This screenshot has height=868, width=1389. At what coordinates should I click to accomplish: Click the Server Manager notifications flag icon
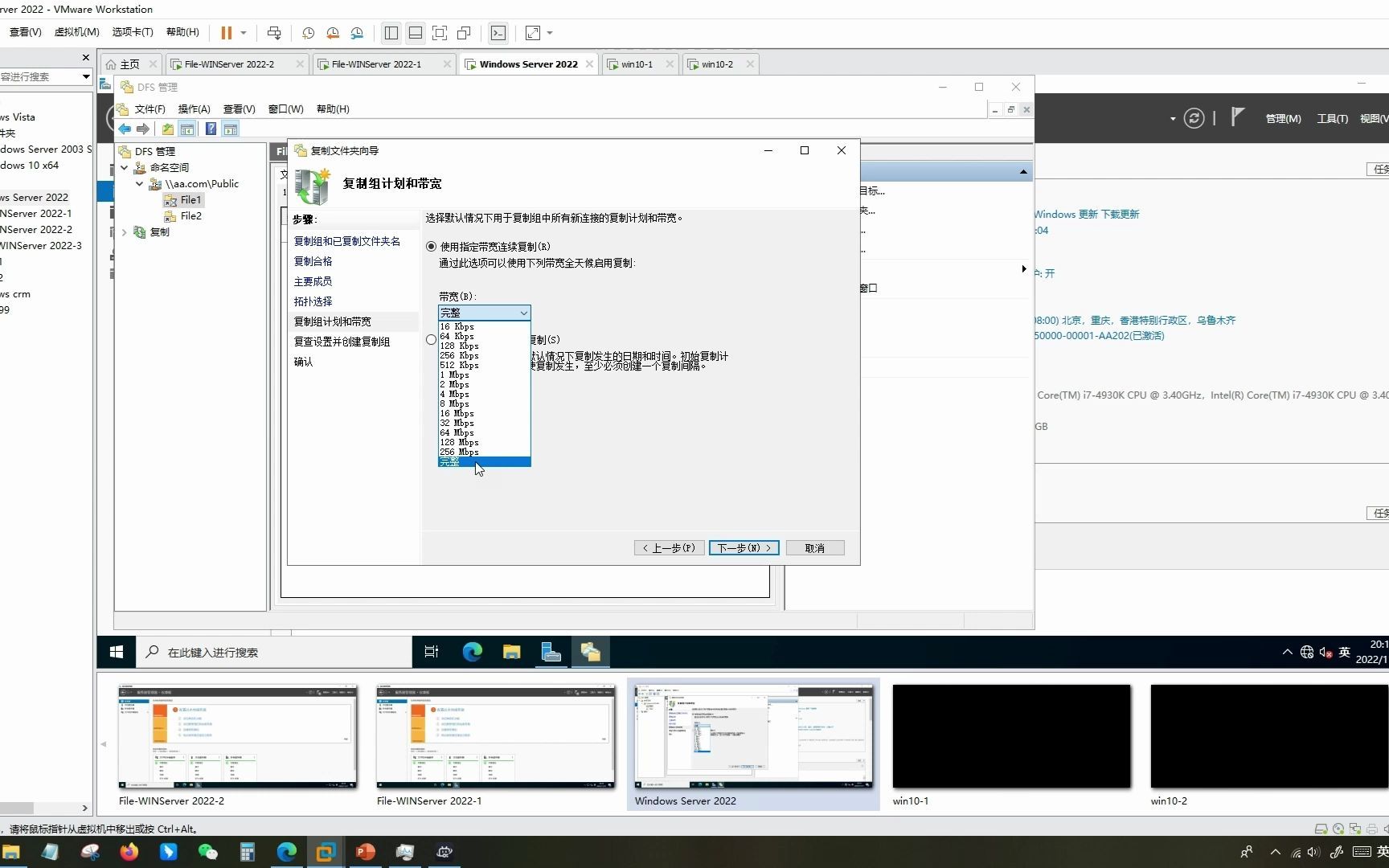tap(1237, 117)
